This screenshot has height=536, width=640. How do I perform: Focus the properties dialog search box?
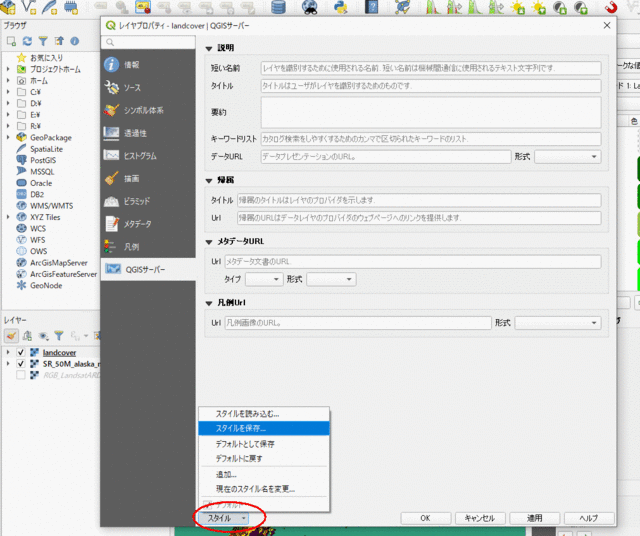pos(148,42)
